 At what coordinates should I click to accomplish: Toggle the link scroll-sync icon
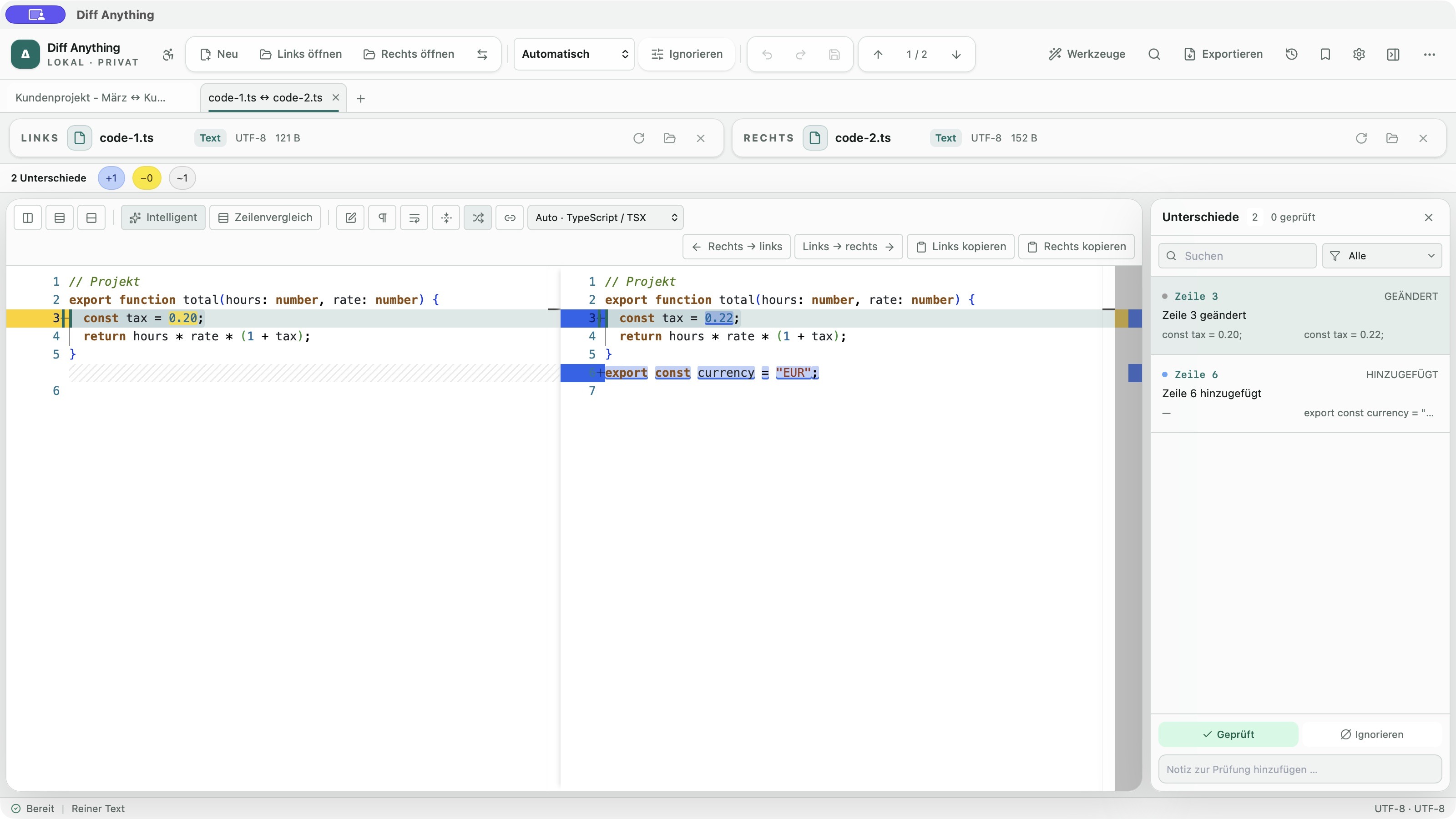(x=510, y=217)
